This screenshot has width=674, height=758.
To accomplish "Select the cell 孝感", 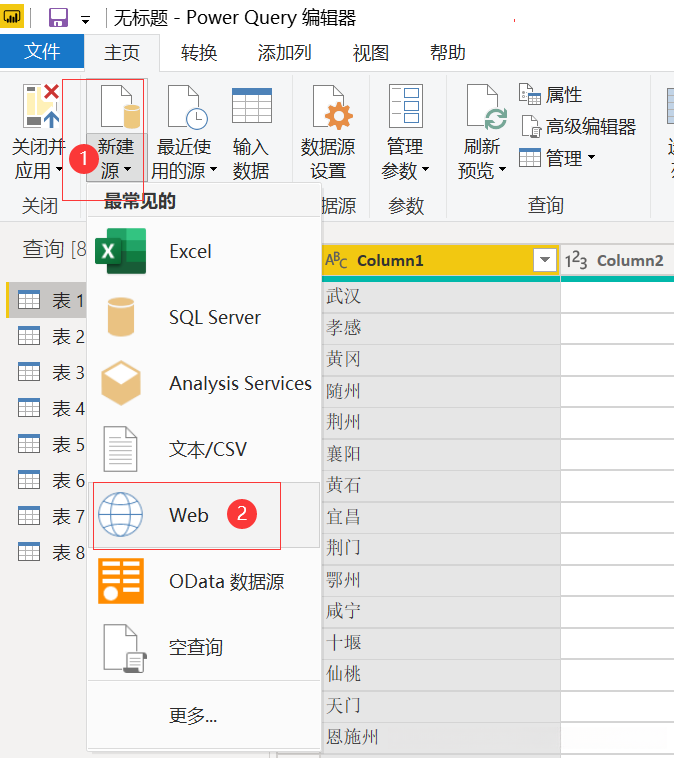I will point(441,328).
